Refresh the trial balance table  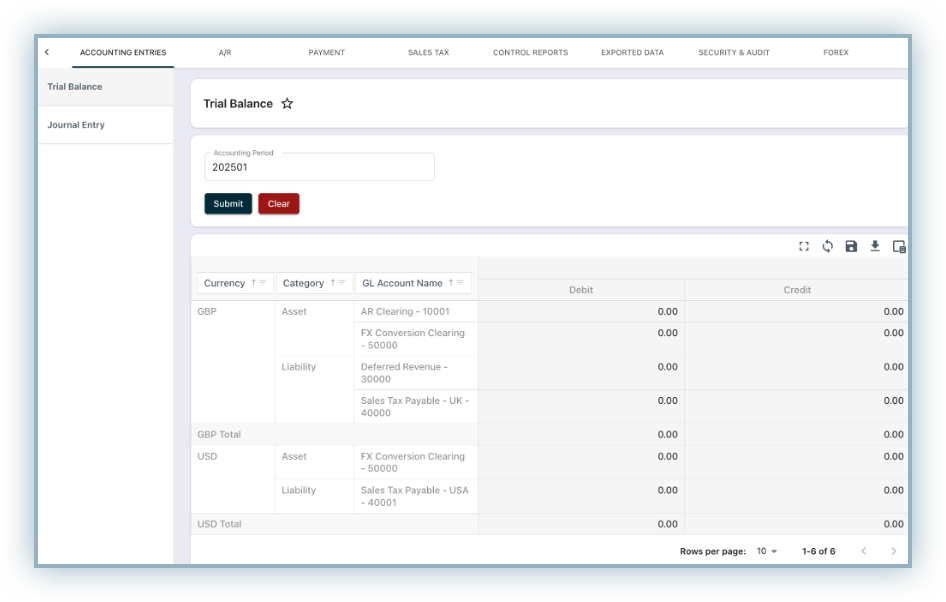[828, 246]
